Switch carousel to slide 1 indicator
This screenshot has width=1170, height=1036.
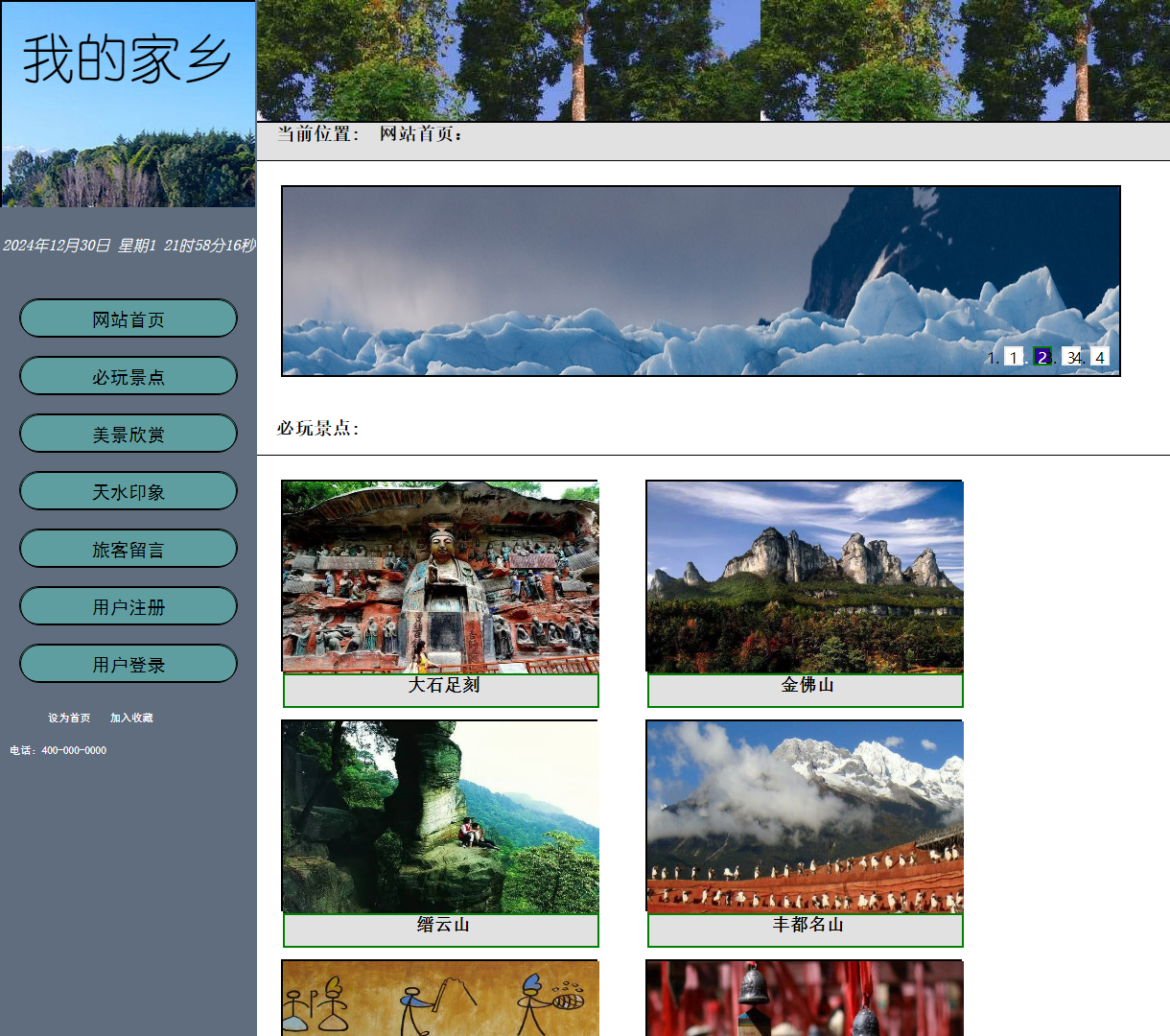1014,357
